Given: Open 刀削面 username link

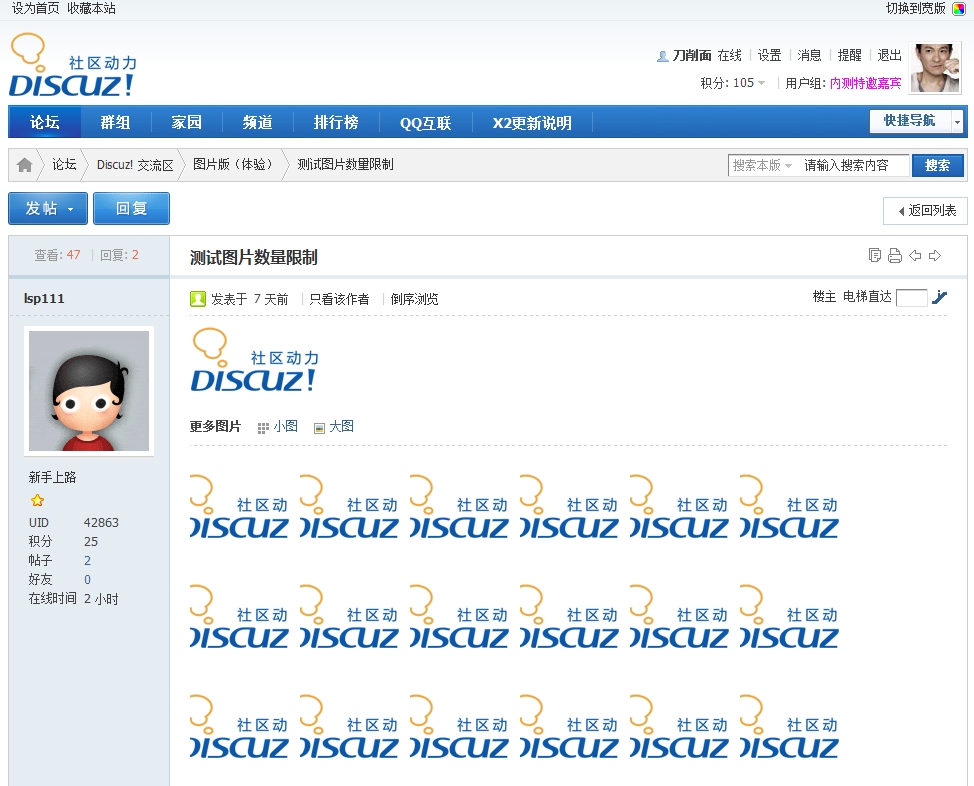Looking at the screenshot, I should coord(691,55).
